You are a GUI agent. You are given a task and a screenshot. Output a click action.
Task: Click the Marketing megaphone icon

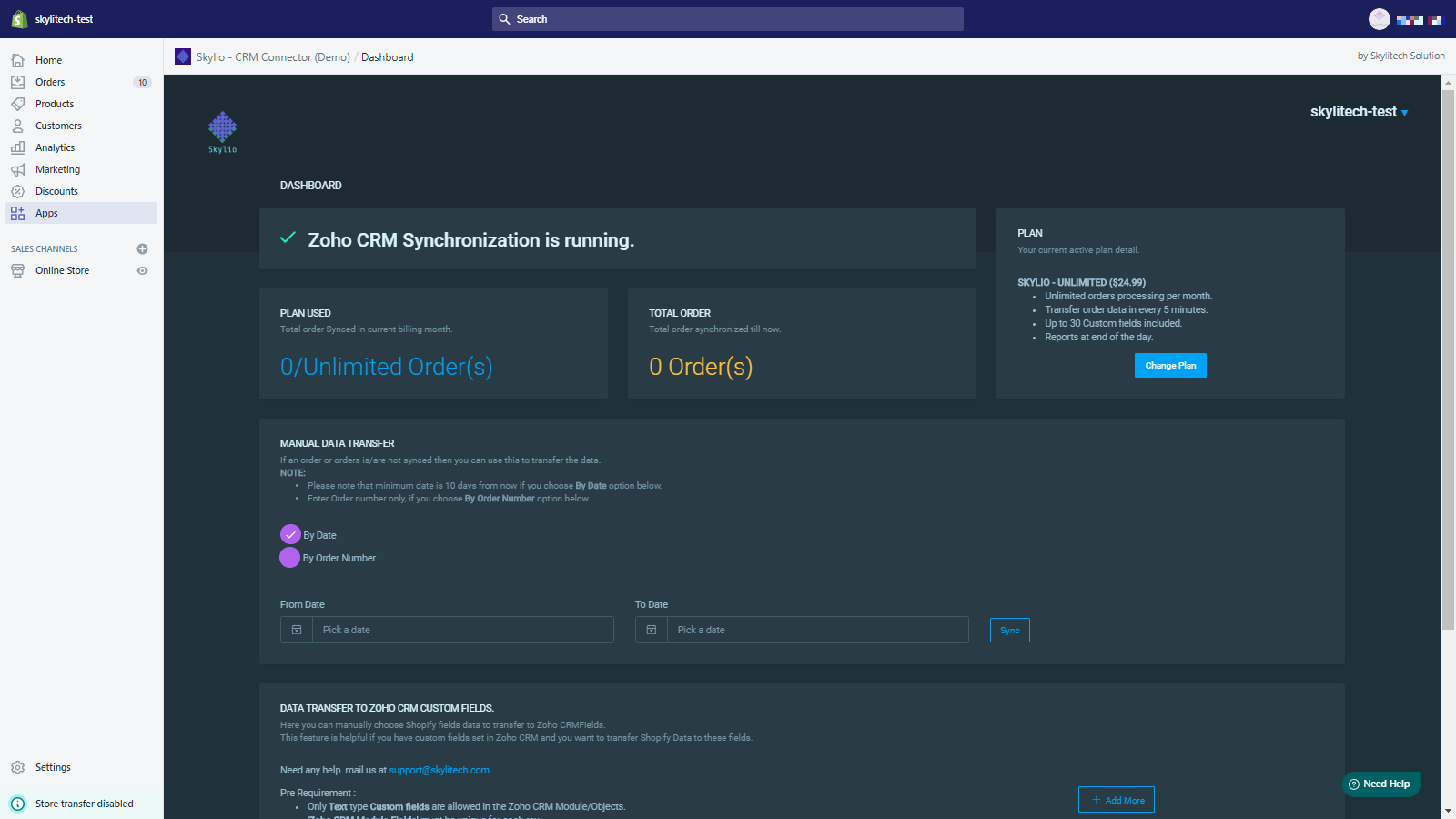click(17, 169)
